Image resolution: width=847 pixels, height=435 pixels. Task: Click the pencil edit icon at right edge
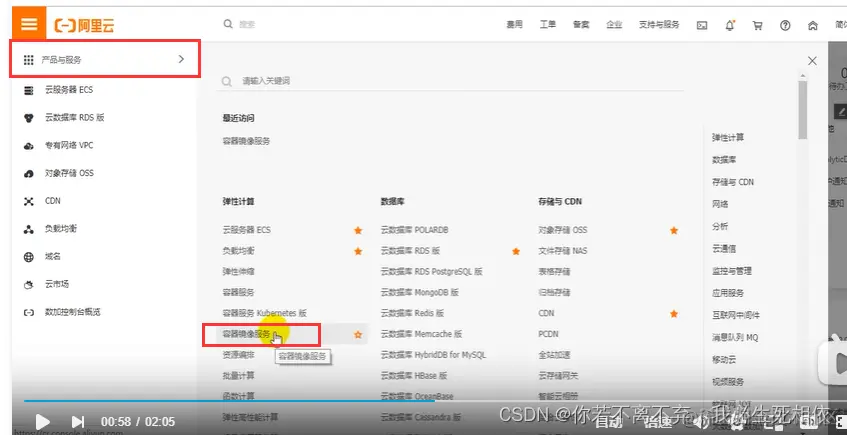click(841, 111)
